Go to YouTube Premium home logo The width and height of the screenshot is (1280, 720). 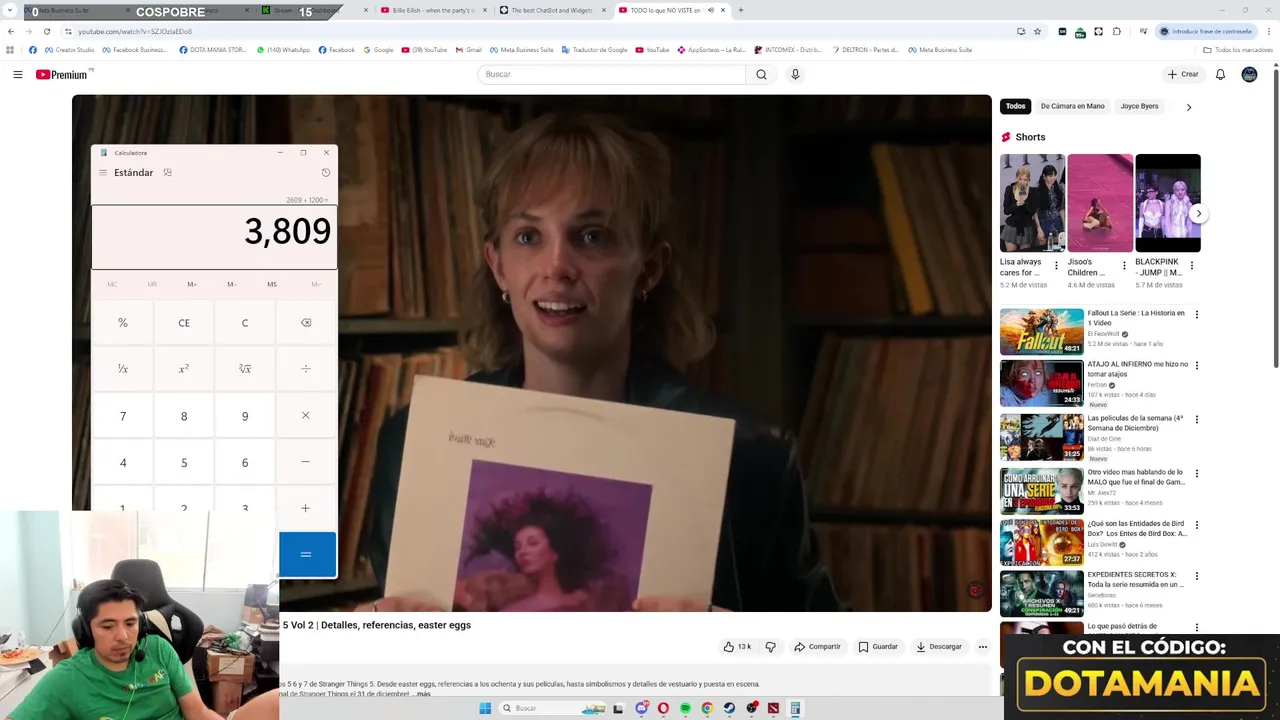(63, 74)
